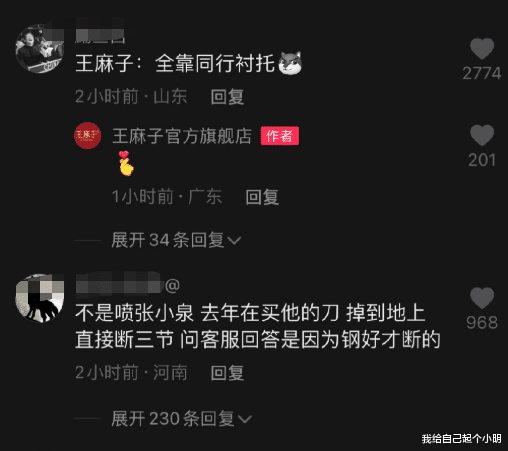Reply to the 山东 comment via 回复
The width and height of the screenshot is (508, 451).
point(227,97)
